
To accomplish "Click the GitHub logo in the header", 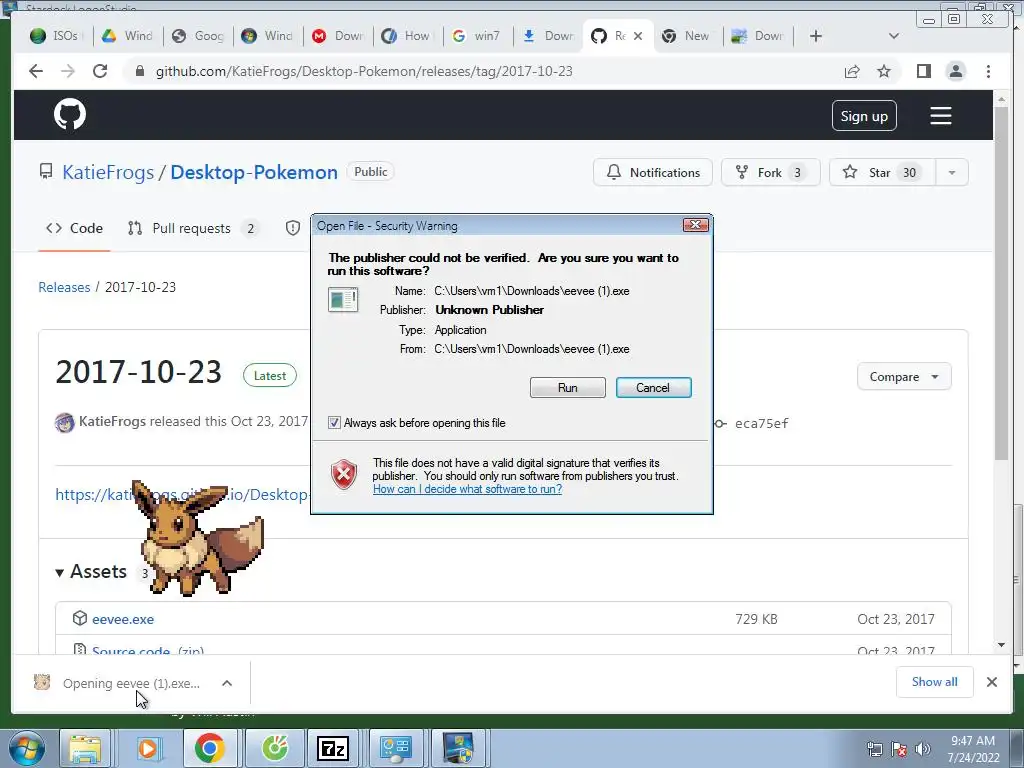I will pos(70,115).
